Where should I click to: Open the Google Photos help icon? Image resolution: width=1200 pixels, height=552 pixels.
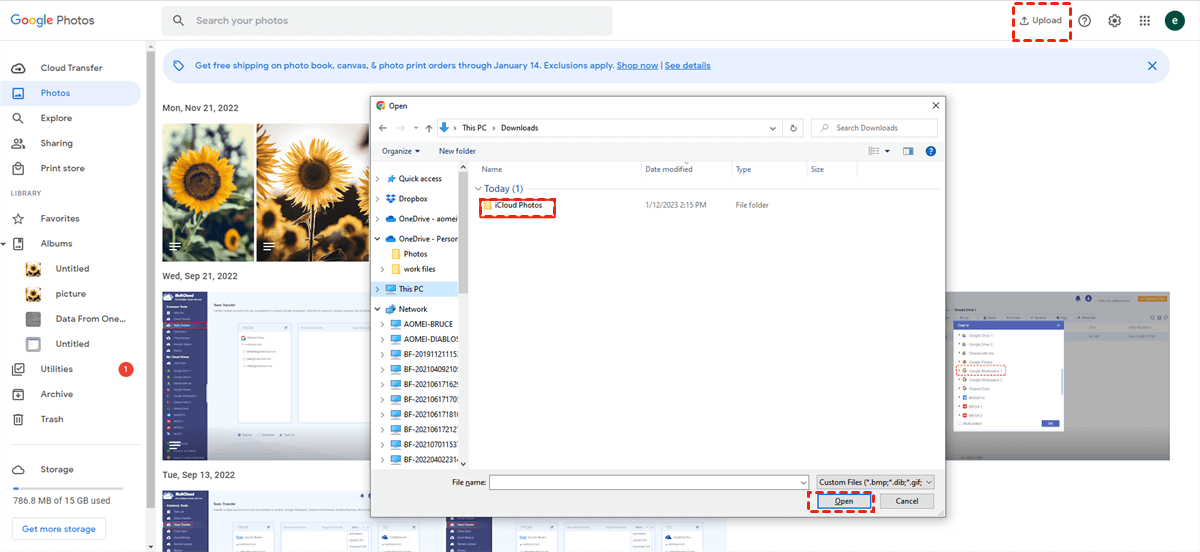pyautogui.click(x=1085, y=21)
